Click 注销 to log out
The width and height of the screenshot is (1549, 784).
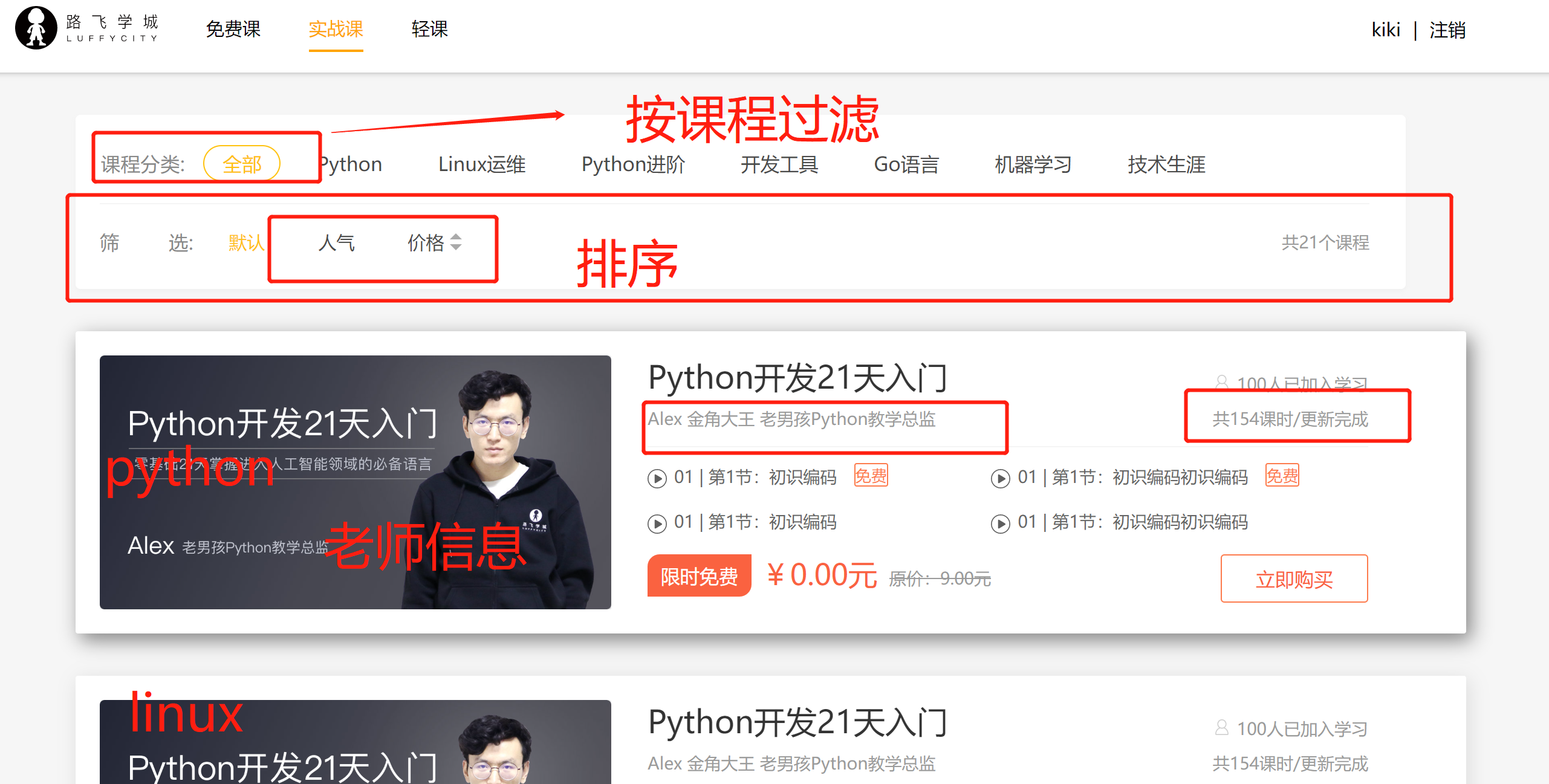pos(1447,30)
